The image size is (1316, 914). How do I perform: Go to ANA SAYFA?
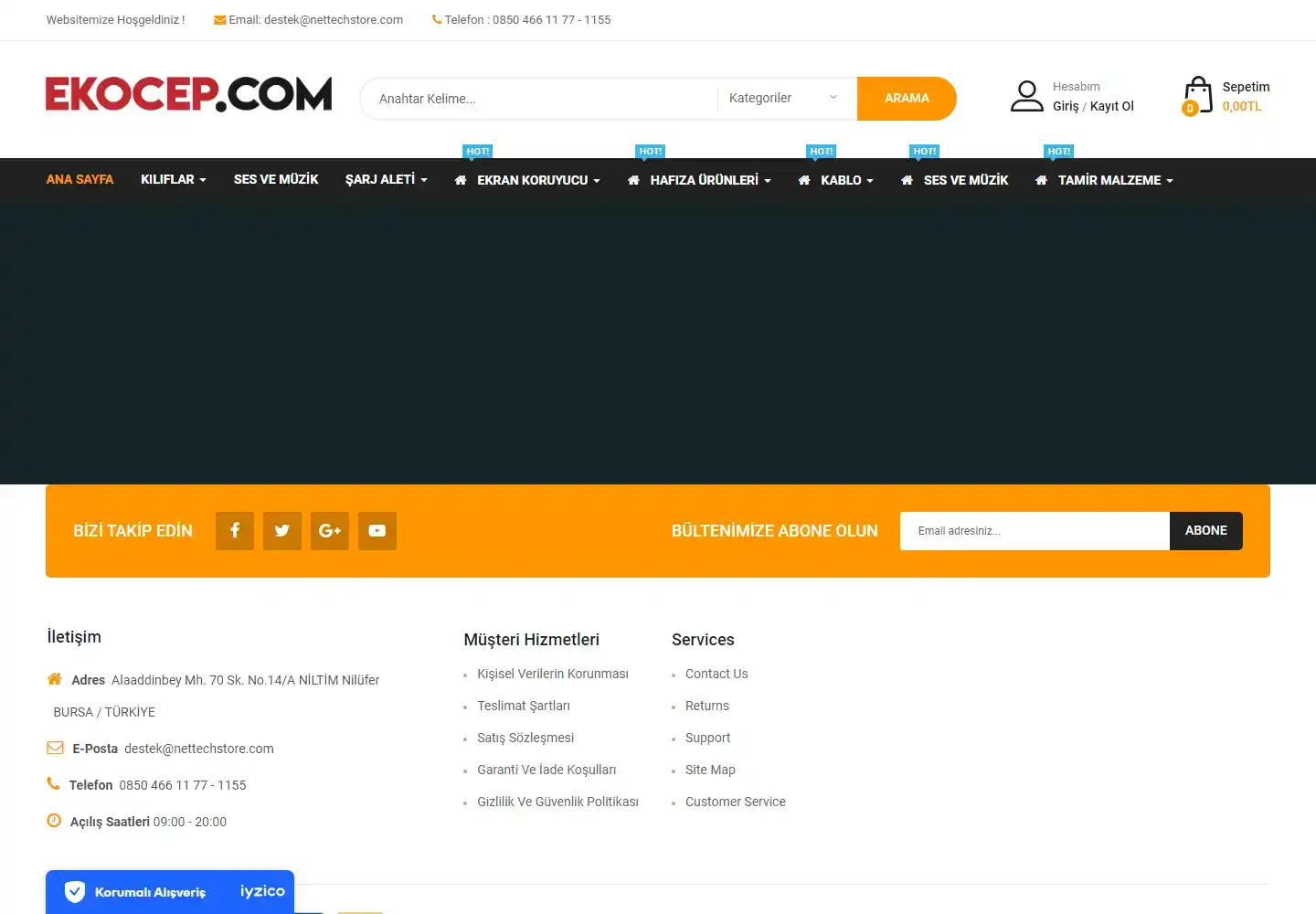(80, 179)
